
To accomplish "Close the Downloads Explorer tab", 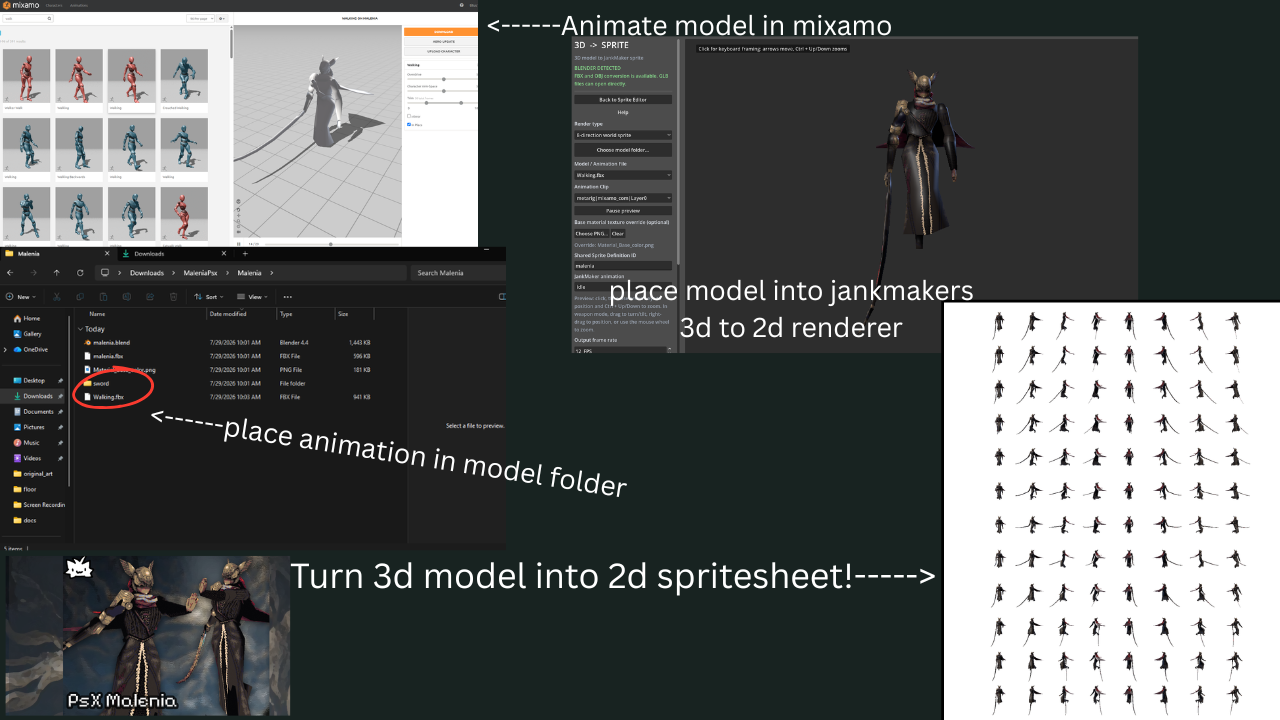I will coord(223,254).
